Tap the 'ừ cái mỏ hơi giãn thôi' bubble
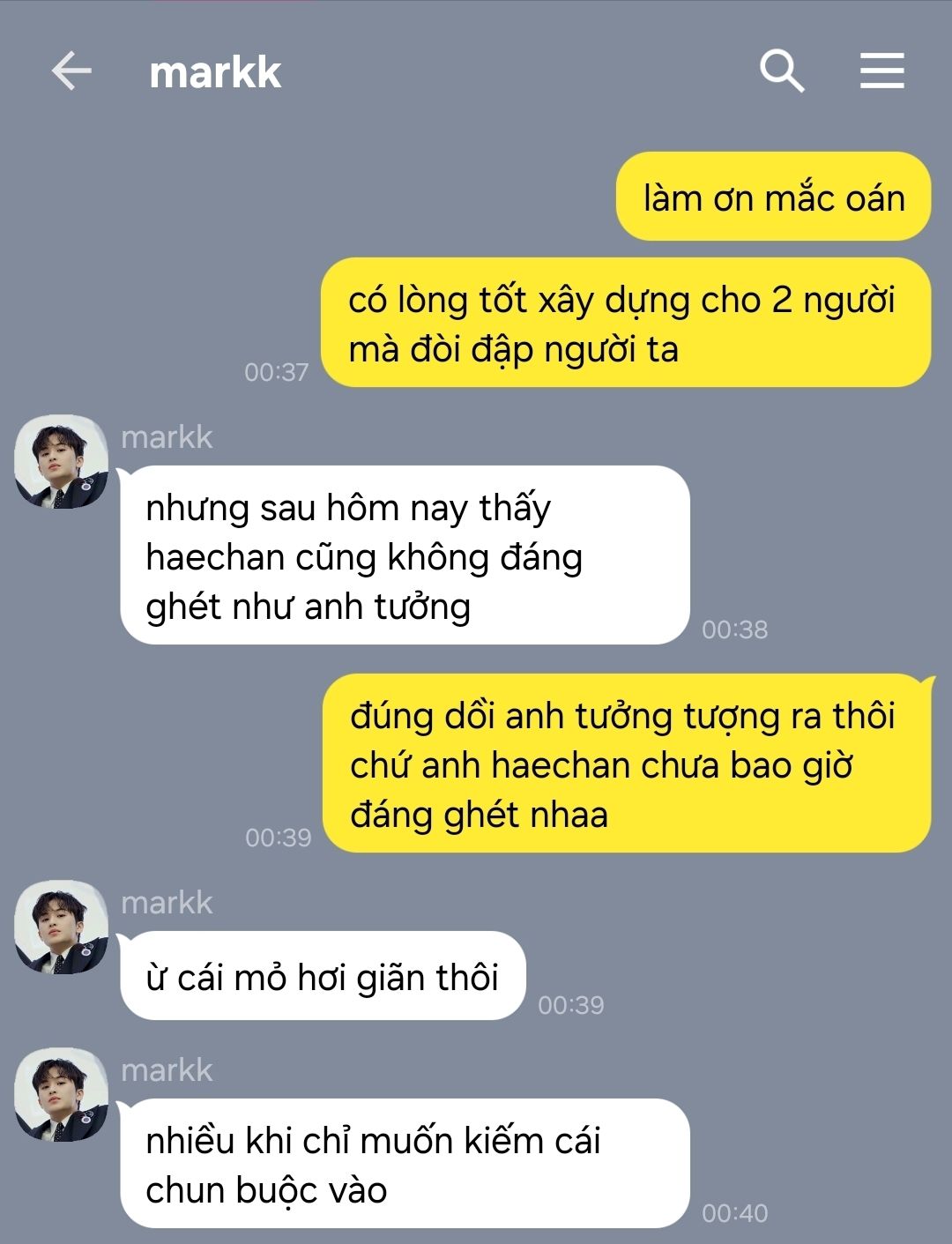 point(323,976)
